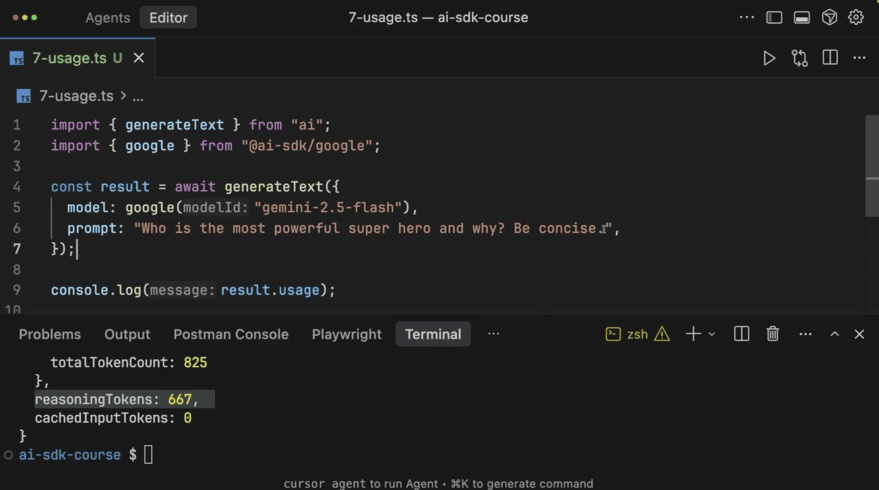Run the file with play icon
The image size is (879, 490).
[x=769, y=58]
